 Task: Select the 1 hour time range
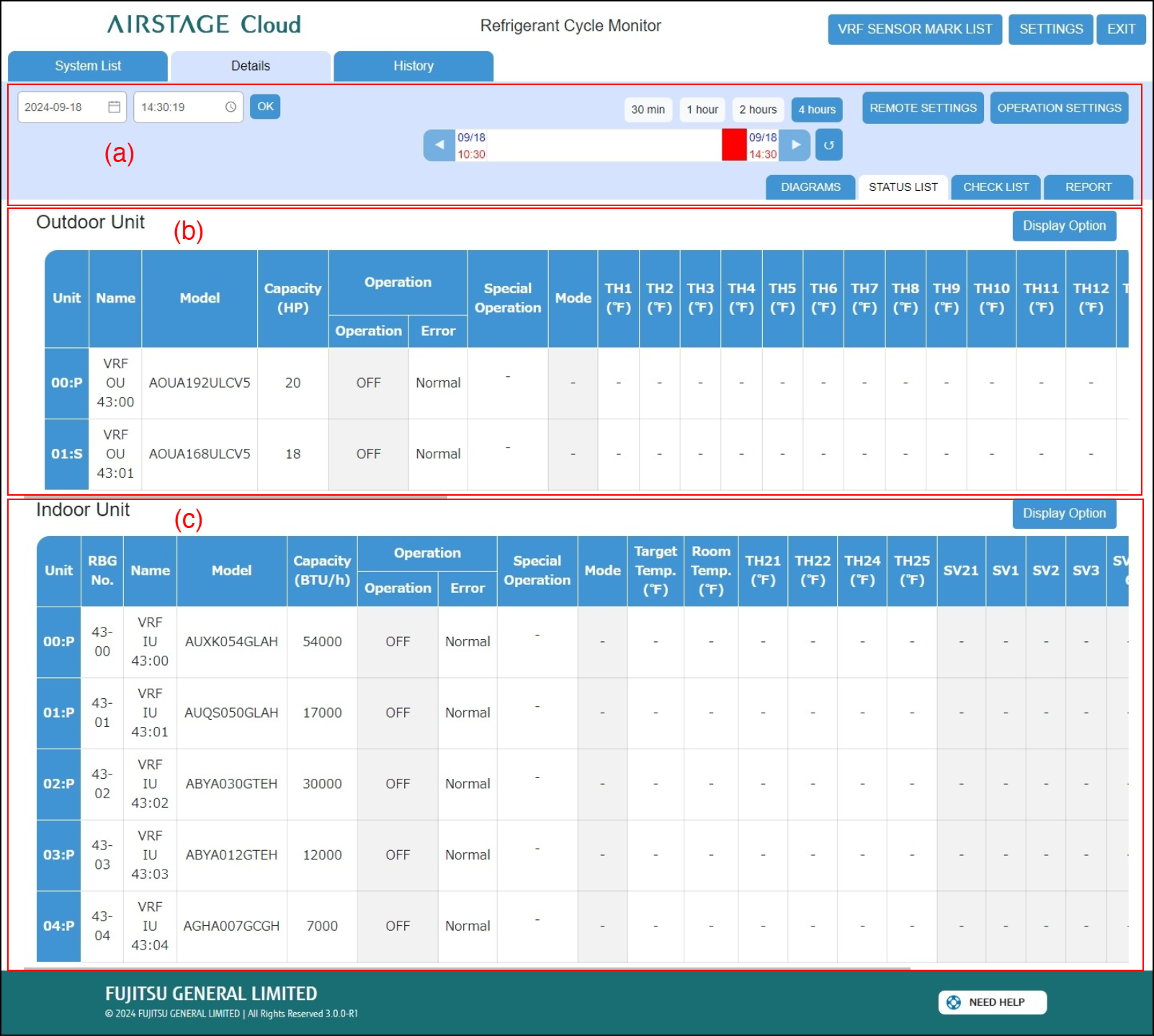click(702, 110)
